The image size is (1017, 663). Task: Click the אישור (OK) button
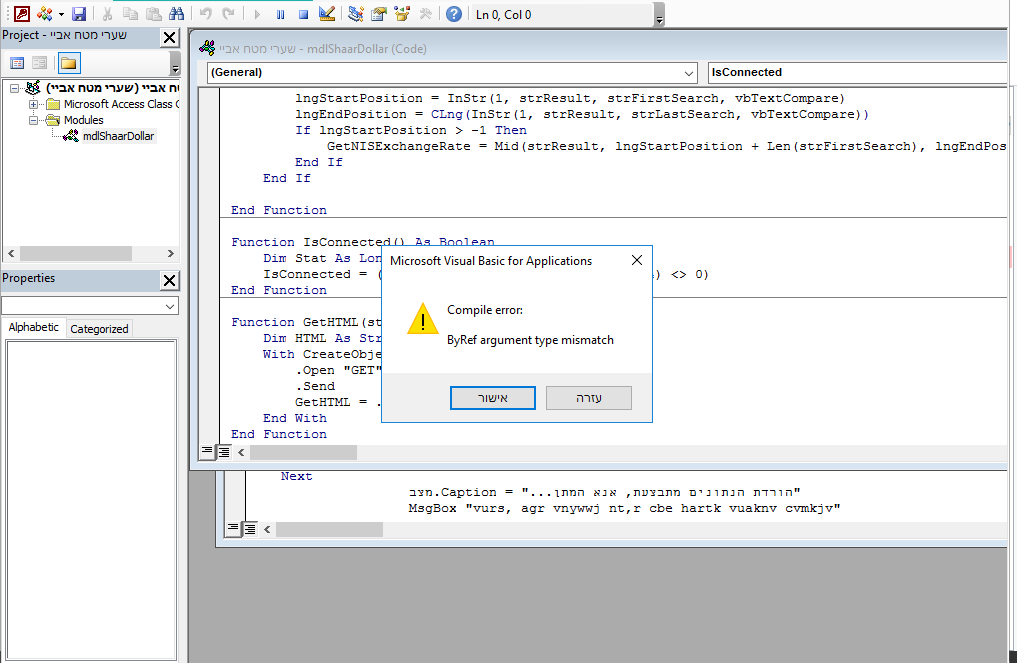point(493,398)
